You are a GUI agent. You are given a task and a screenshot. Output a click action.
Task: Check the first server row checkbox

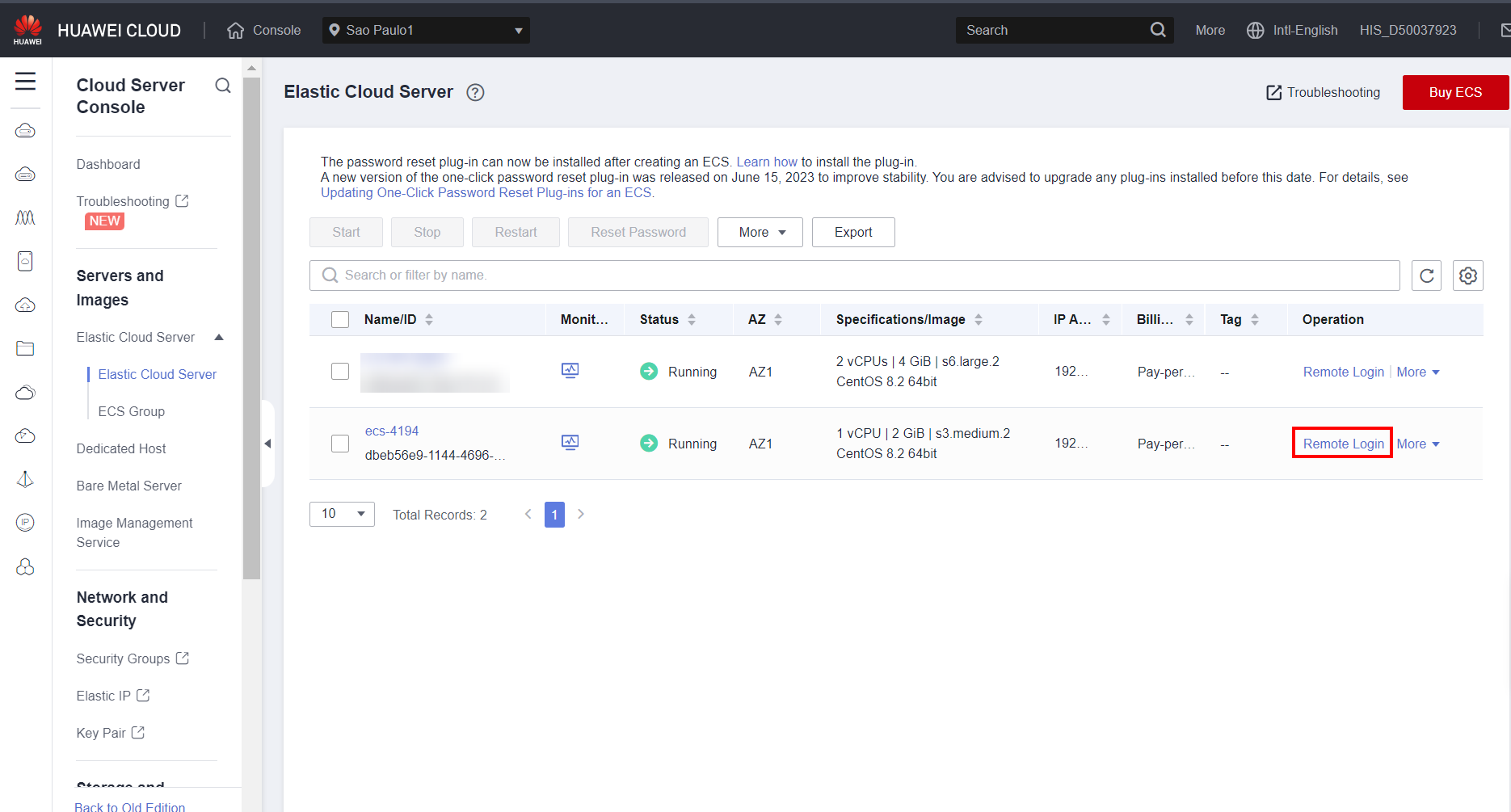340,372
